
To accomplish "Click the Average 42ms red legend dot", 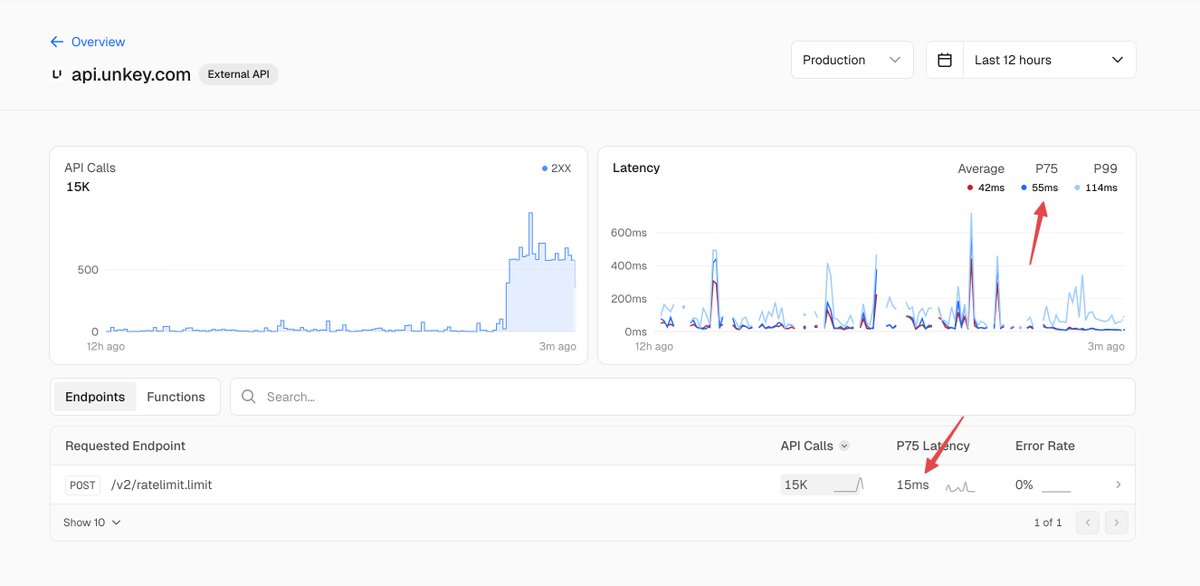I will pyautogui.click(x=969, y=188).
